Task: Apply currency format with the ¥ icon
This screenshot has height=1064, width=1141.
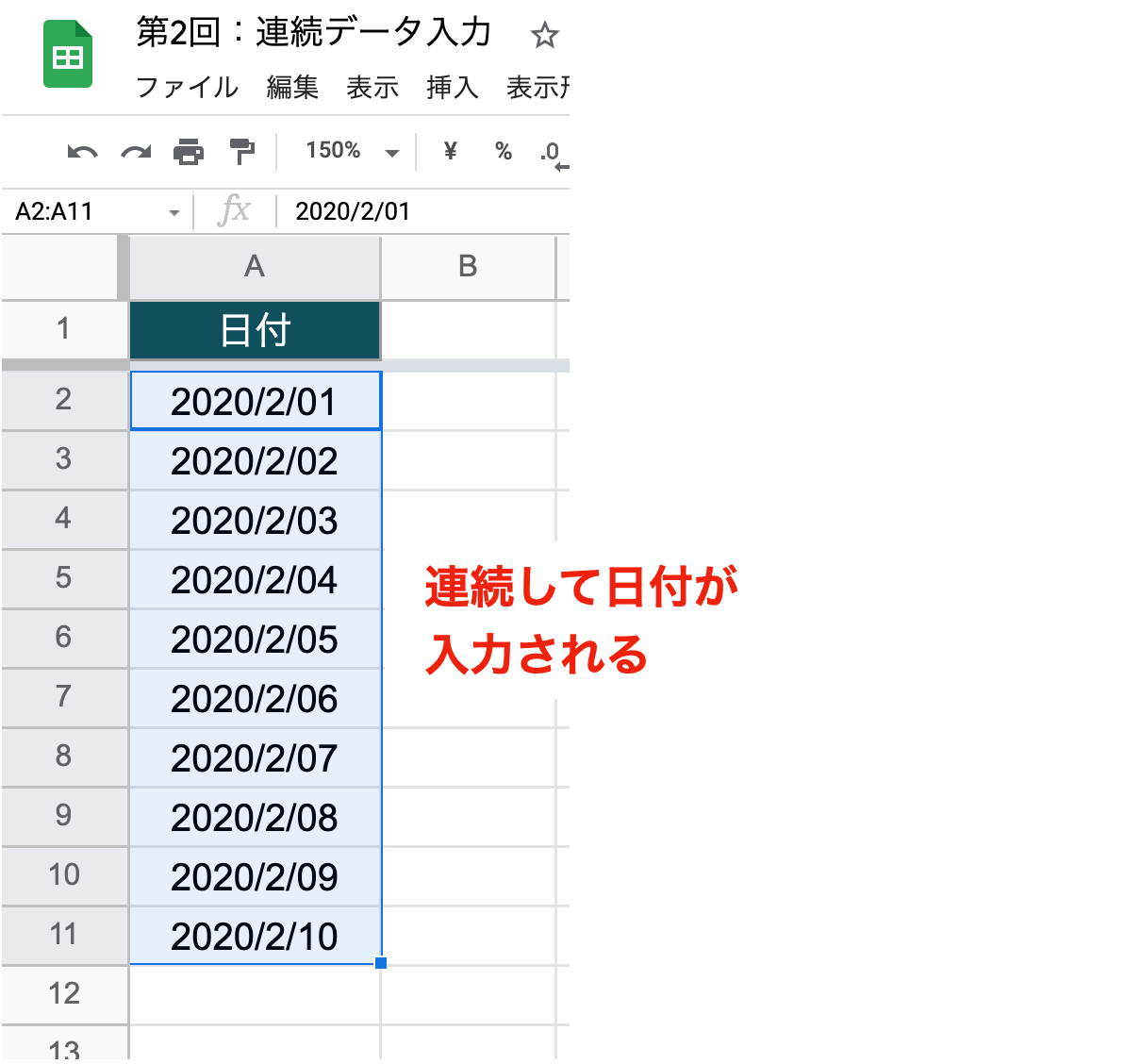Action: [x=450, y=151]
